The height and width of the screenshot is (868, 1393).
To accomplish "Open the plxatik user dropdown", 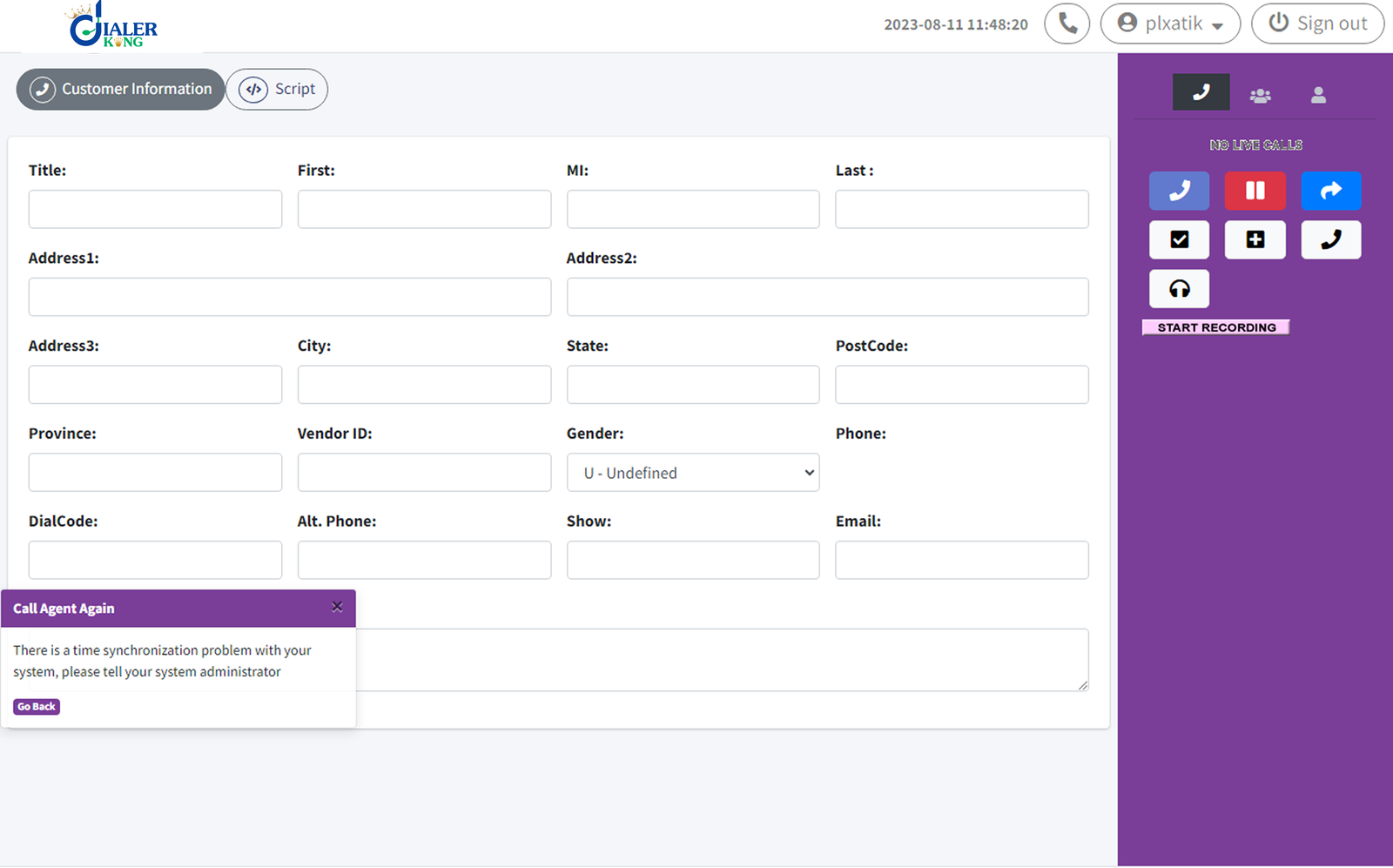I will (x=1170, y=24).
